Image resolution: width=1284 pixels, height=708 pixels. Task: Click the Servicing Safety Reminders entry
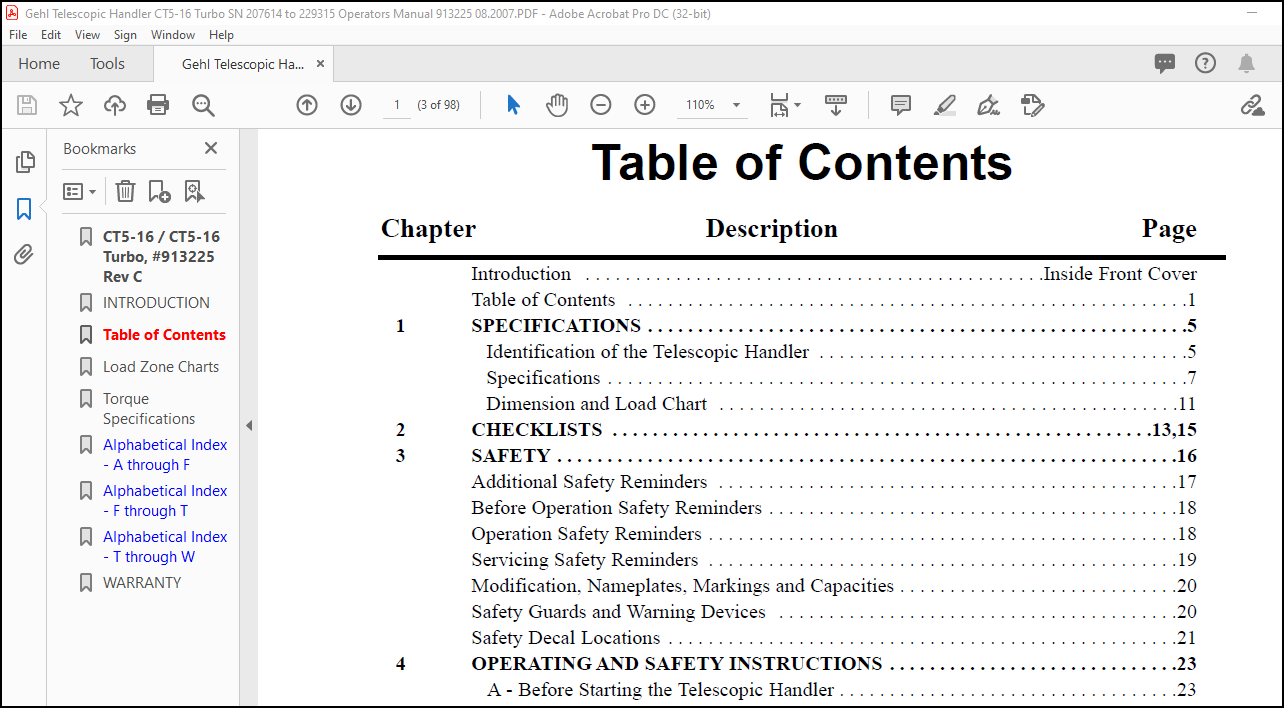(585, 559)
